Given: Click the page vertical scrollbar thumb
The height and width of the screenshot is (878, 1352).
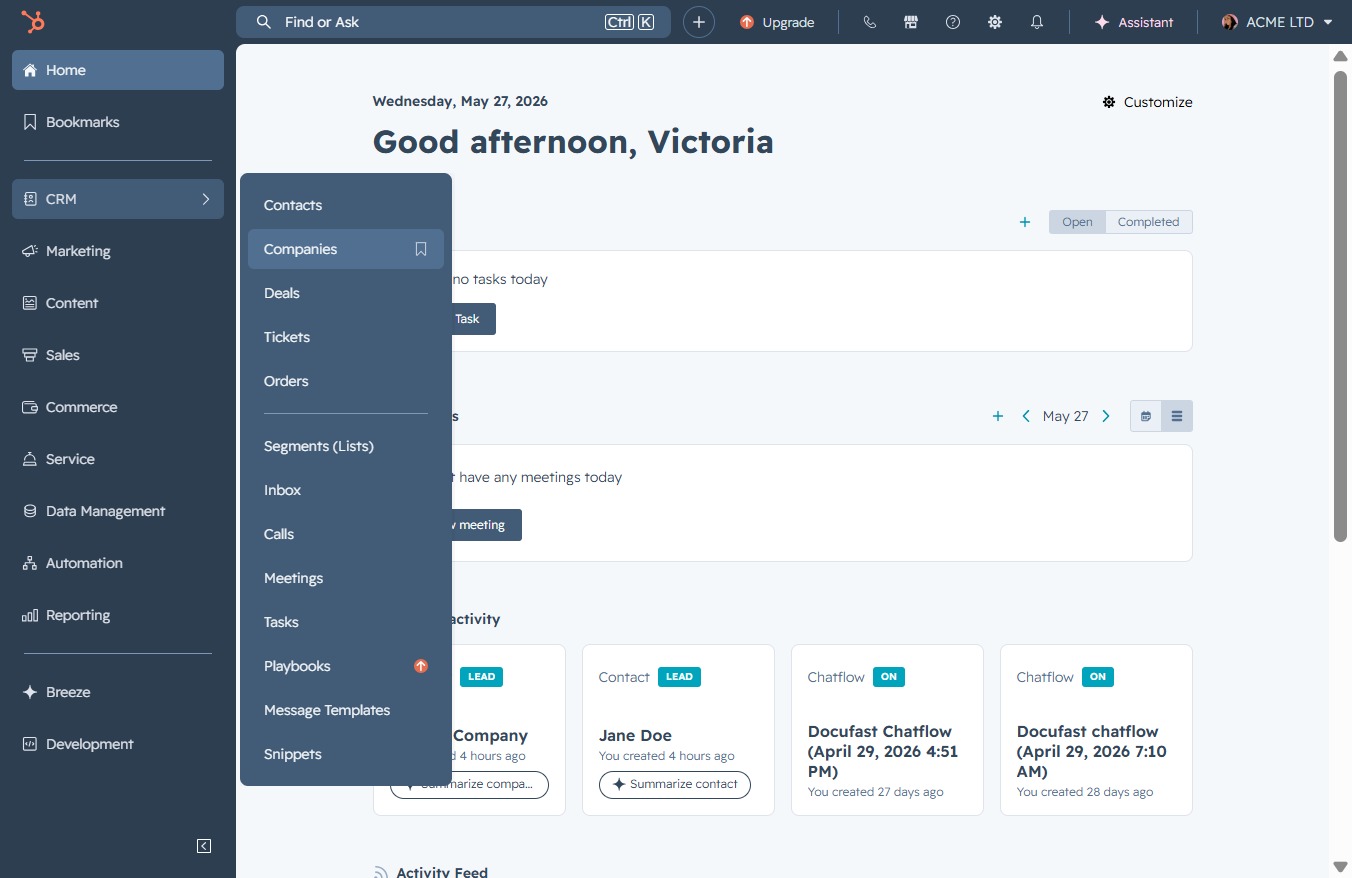Looking at the screenshot, I should 1341,306.
